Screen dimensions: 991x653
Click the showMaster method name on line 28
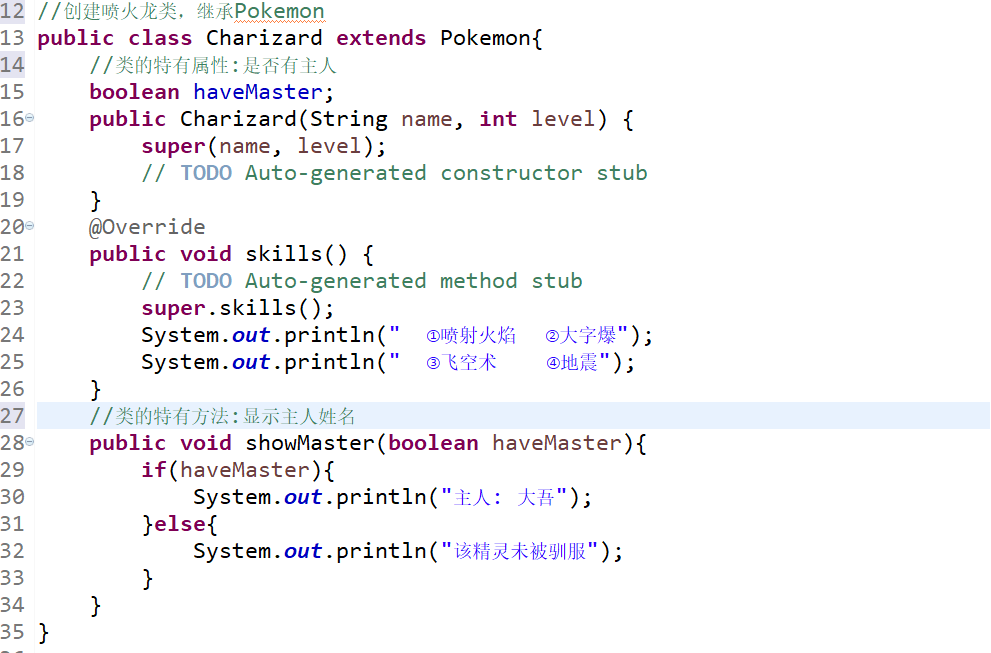310,443
